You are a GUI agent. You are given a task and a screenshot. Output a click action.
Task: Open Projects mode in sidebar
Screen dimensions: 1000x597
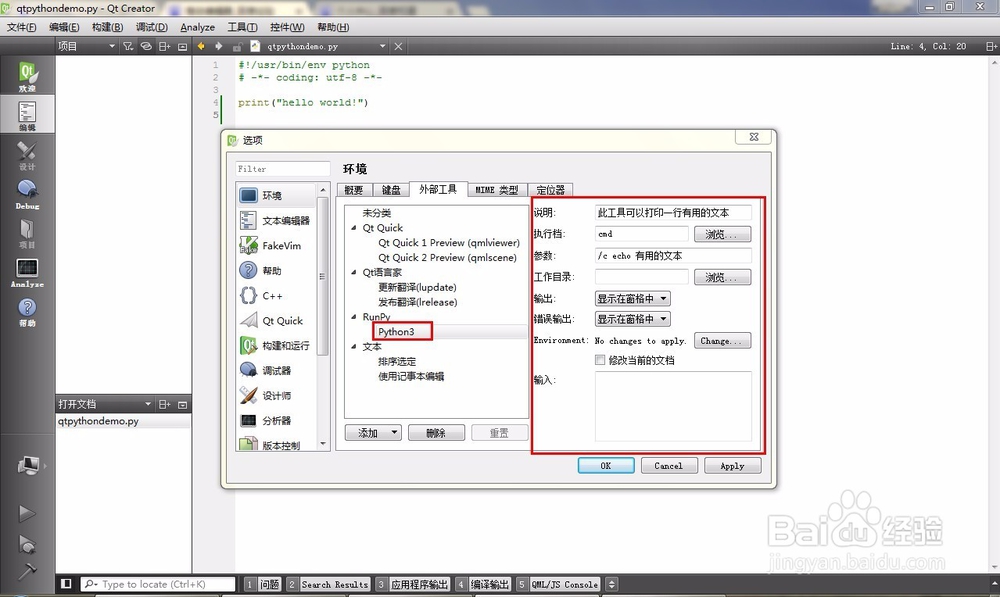tap(27, 233)
